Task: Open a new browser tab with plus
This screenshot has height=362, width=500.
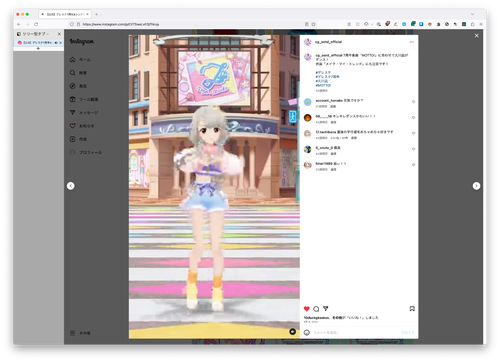Action: 96,14
